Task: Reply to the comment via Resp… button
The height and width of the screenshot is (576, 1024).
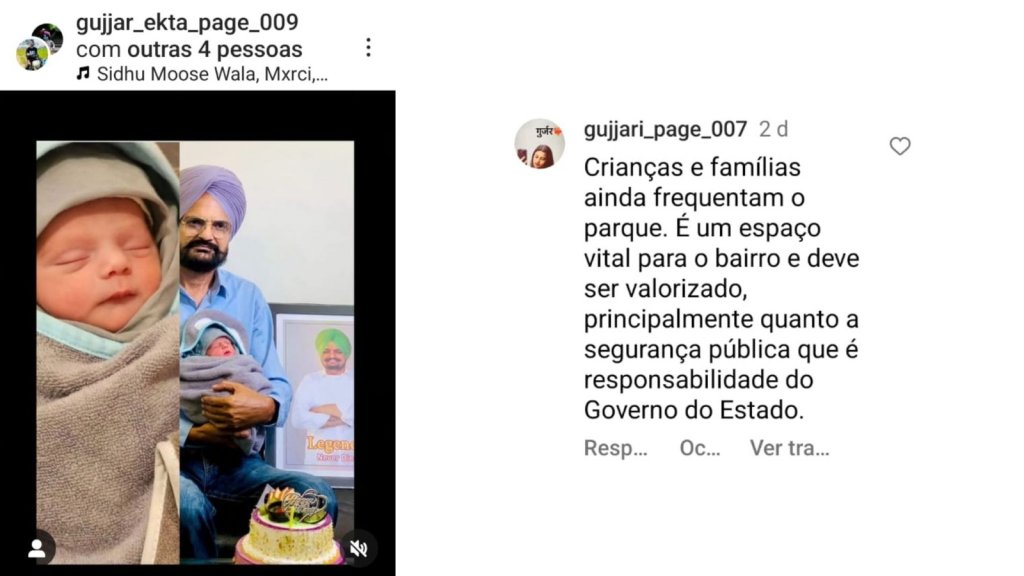Action: point(615,448)
